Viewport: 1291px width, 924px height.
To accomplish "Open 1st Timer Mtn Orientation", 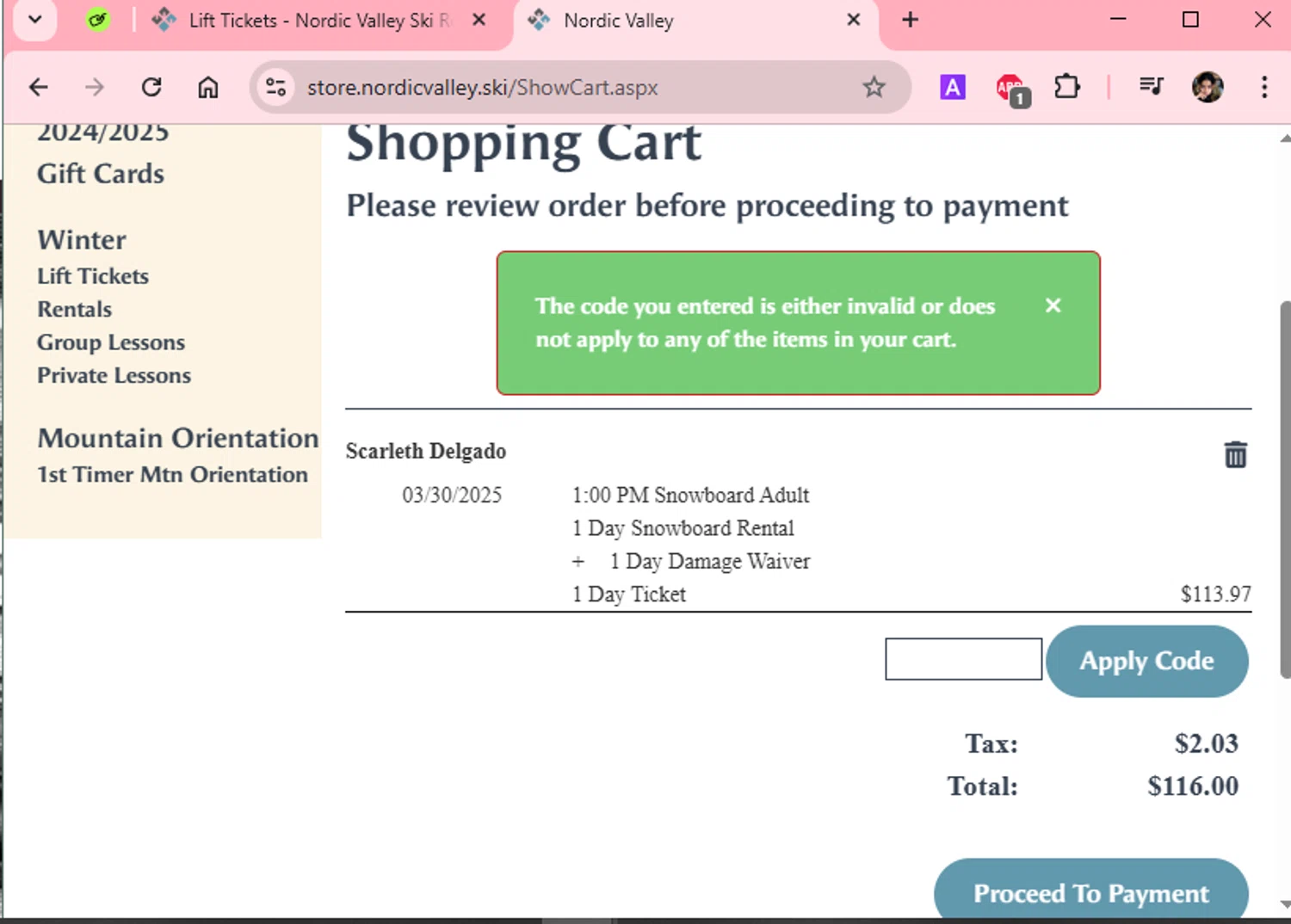I will [172, 475].
